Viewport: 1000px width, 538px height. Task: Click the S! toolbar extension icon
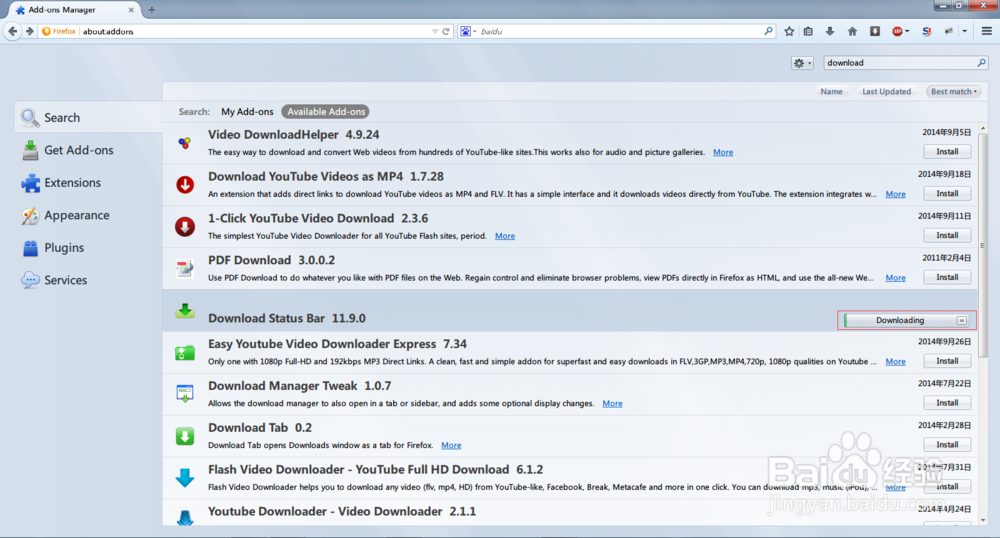pyautogui.click(x=927, y=31)
